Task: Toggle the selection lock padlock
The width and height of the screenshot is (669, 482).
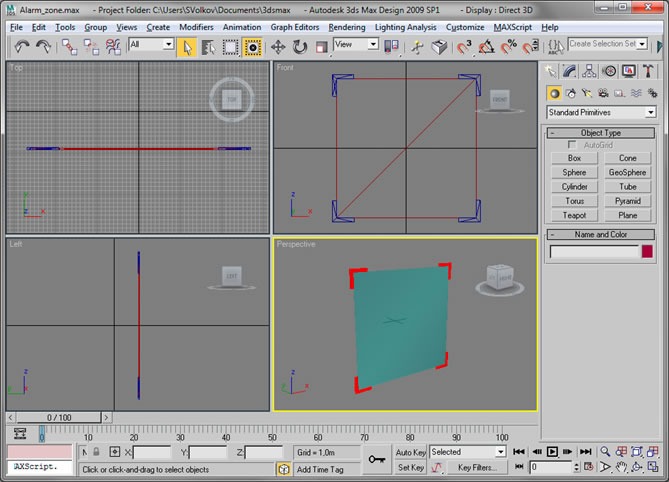Action: click(96, 452)
